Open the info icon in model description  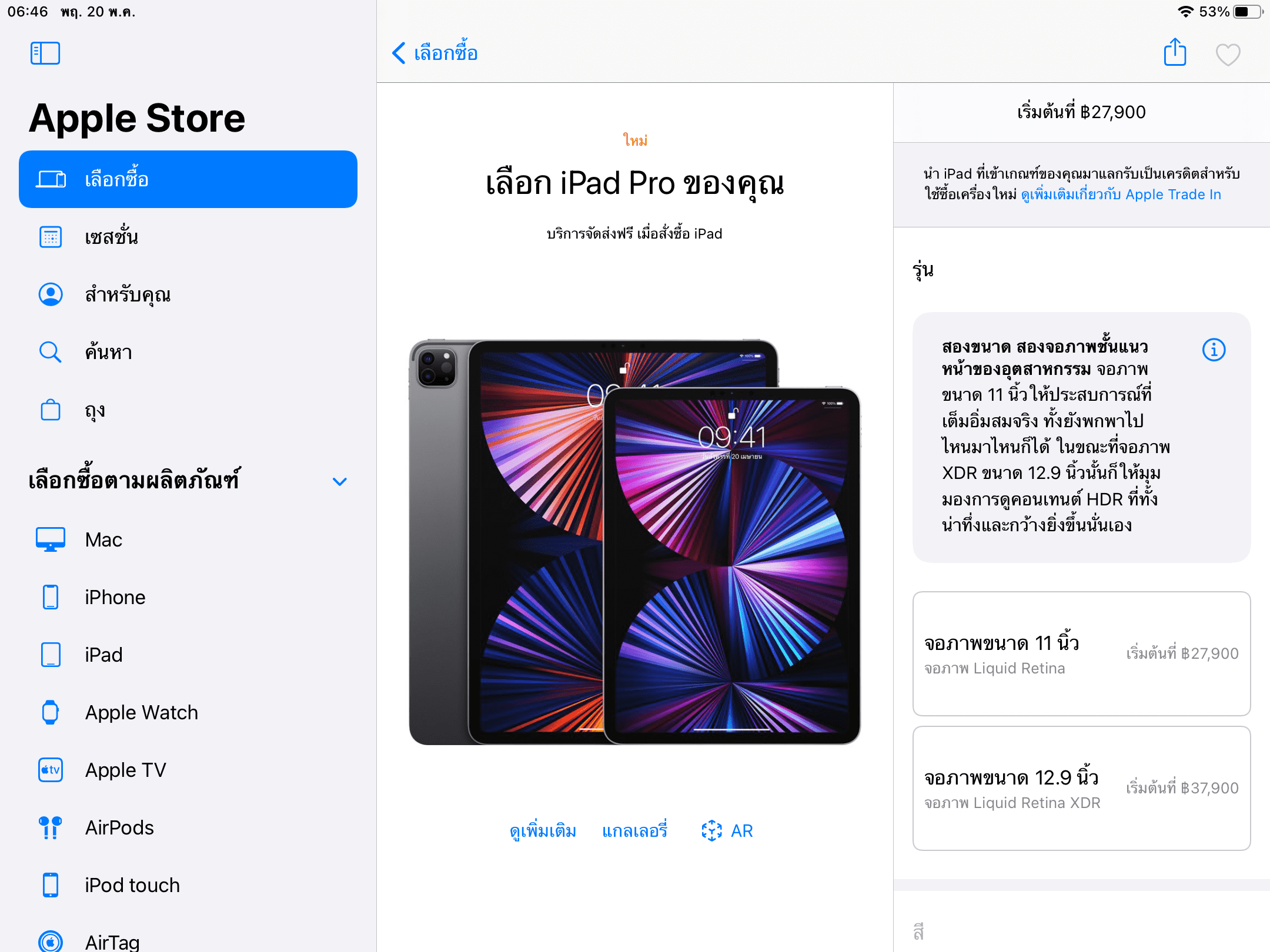(x=1214, y=350)
